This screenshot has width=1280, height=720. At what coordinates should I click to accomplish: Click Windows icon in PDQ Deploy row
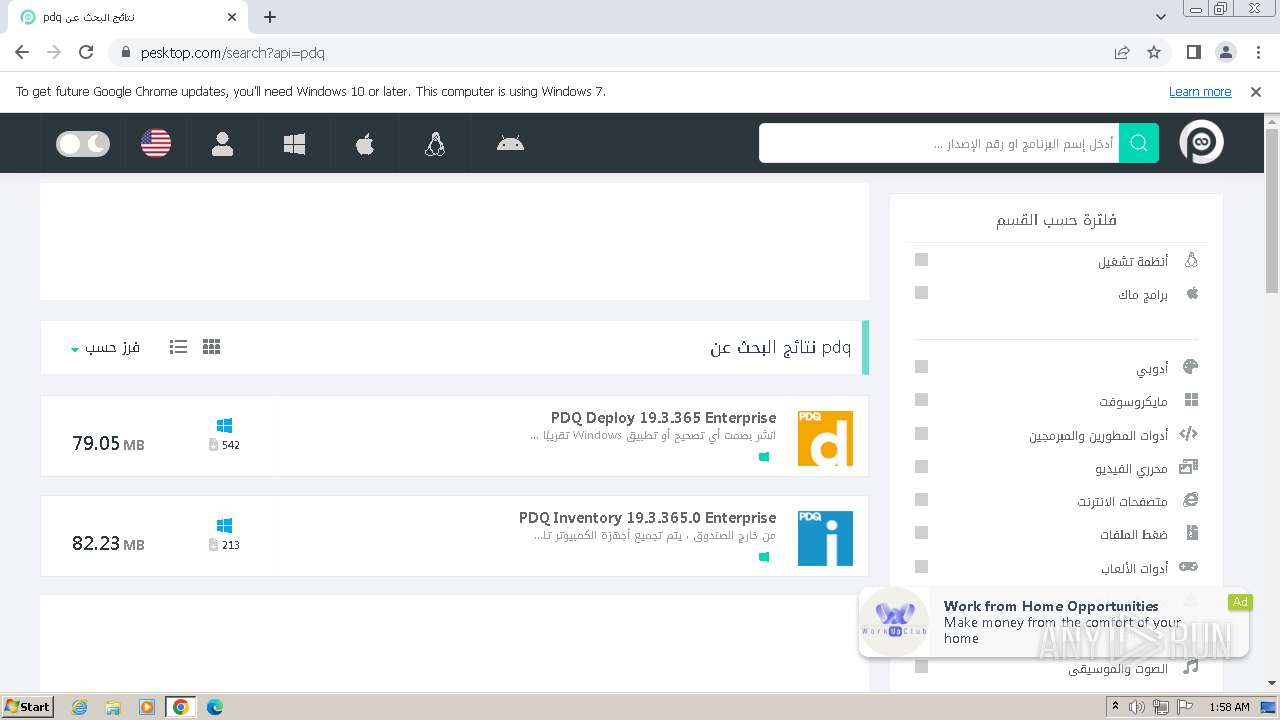(x=224, y=426)
